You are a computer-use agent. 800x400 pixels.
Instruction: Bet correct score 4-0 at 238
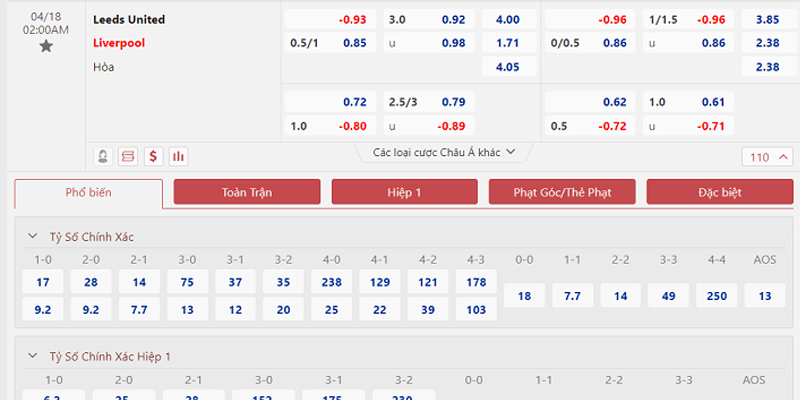[x=332, y=282]
